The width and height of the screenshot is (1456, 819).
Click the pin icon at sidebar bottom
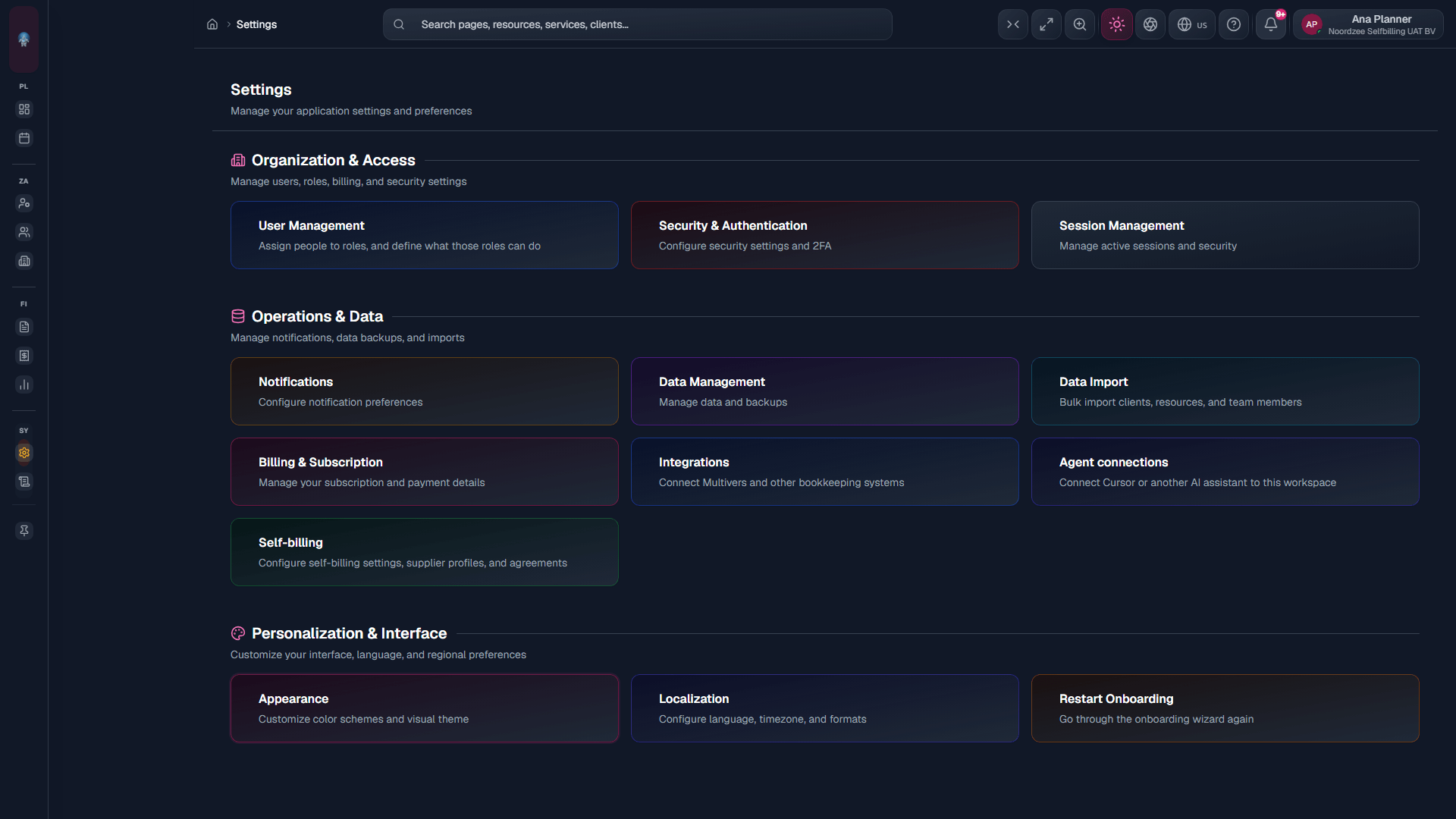point(24,531)
